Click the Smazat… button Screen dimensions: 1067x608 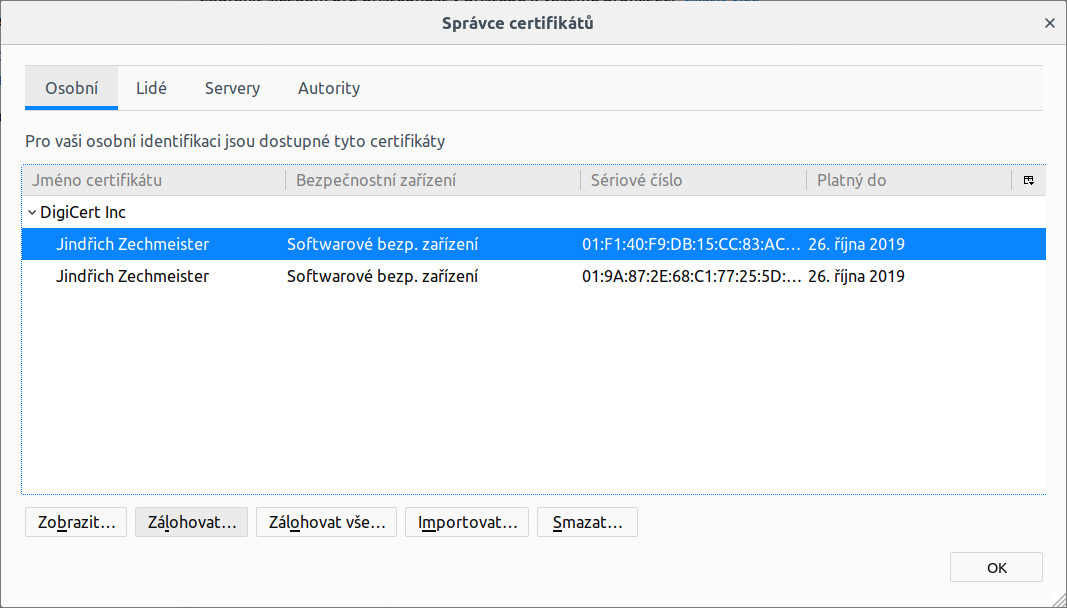point(587,522)
